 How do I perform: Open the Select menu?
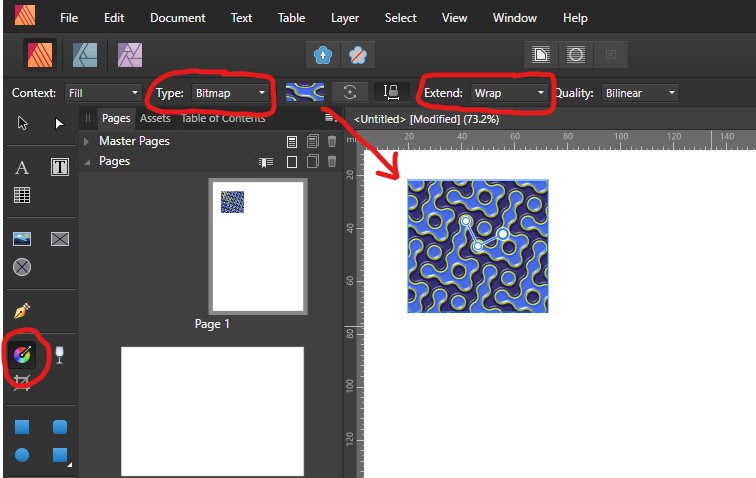pos(400,18)
